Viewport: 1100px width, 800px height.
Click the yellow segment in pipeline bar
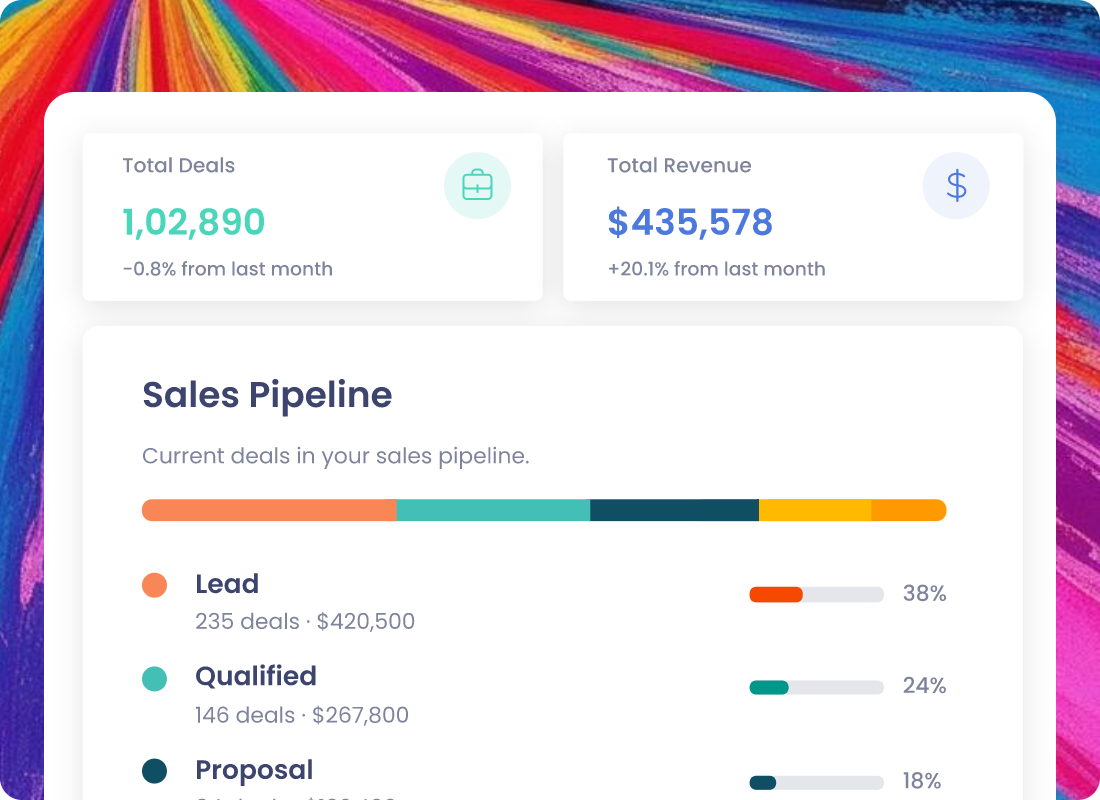point(815,510)
